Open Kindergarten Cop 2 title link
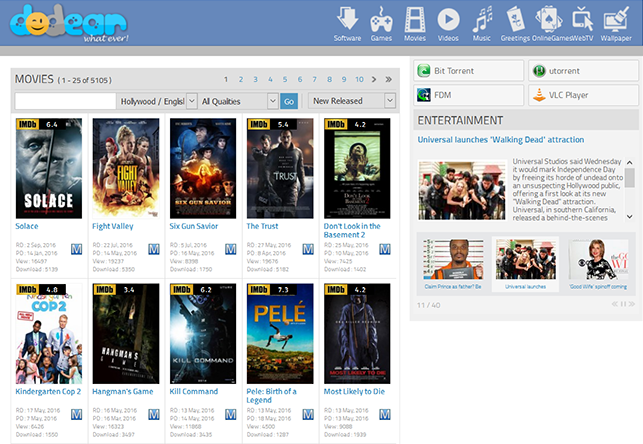Screen dimensions: 643x444 [x=48, y=391]
